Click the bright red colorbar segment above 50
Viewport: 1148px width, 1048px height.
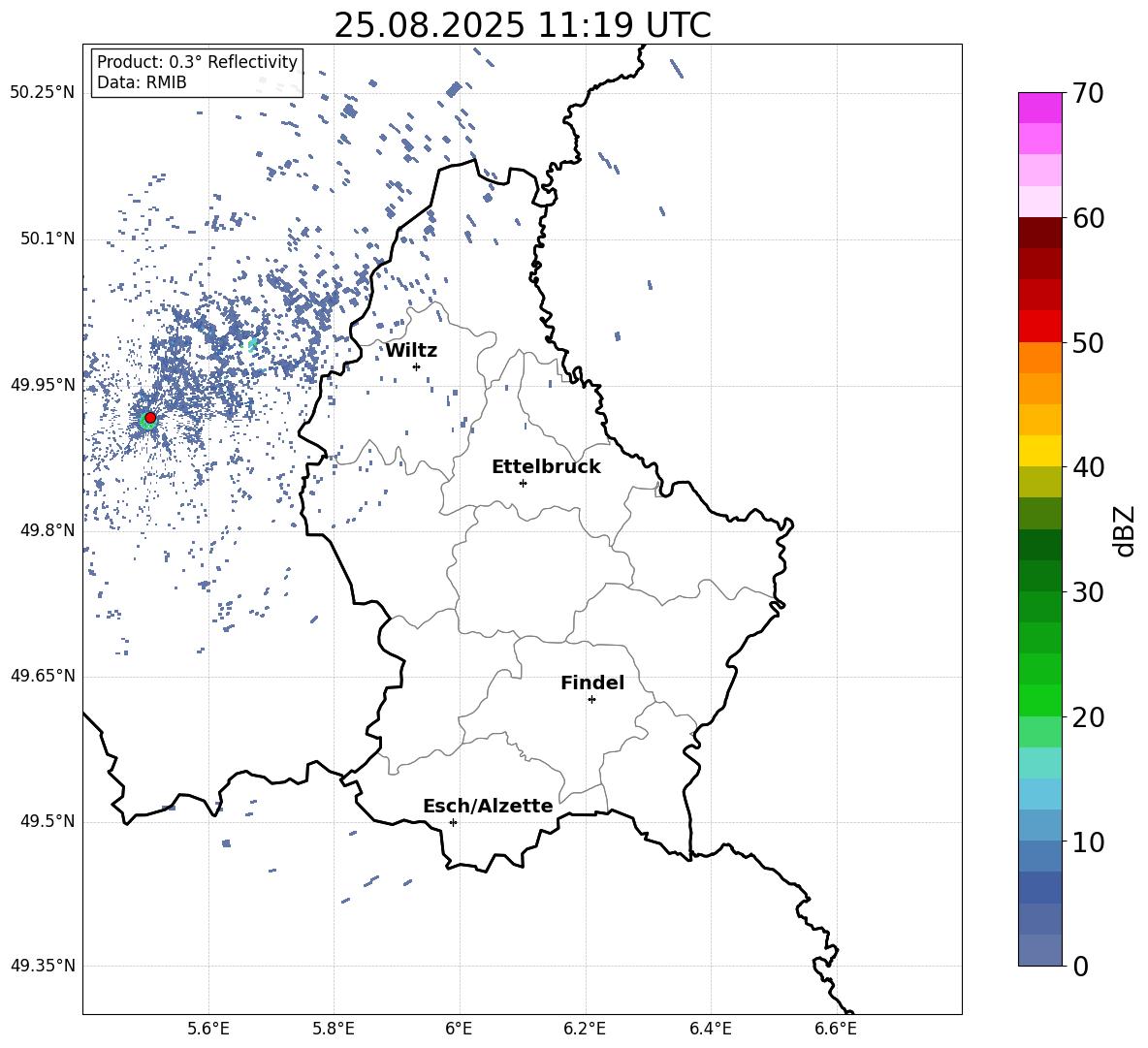coord(1039,327)
